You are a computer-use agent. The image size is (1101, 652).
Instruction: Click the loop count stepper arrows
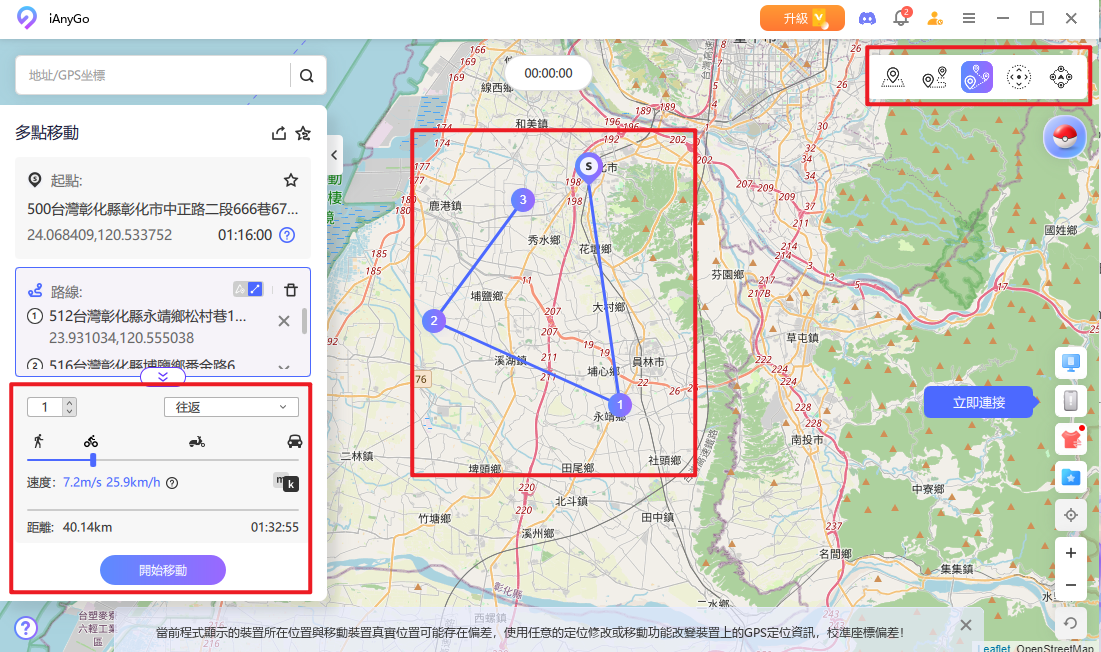click(69, 407)
